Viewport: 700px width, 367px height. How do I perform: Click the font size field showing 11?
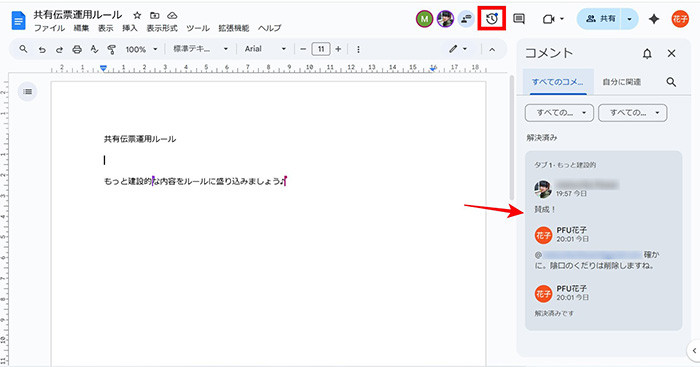click(x=321, y=49)
